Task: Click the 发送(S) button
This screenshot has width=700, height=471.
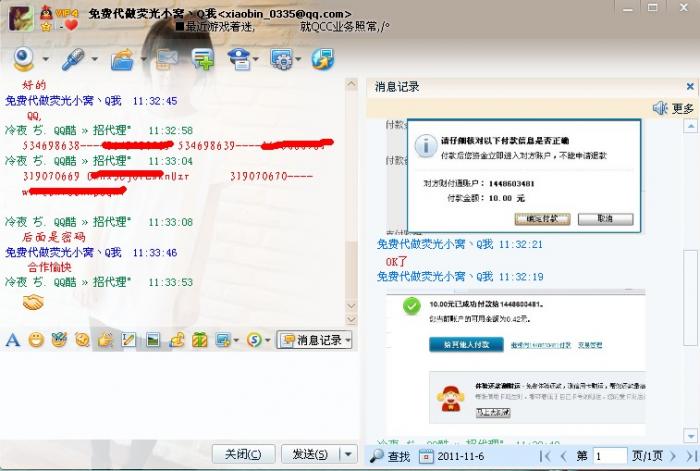Action: (x=310, y=454)
